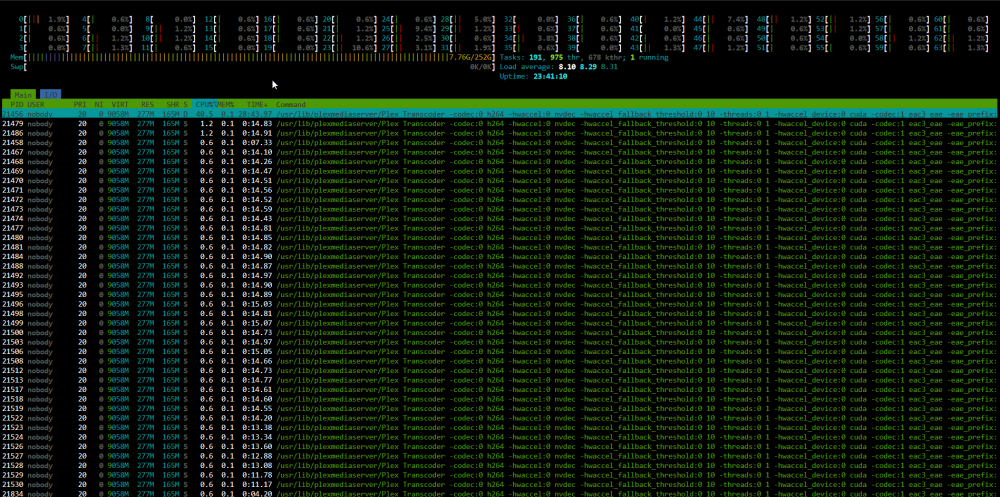Sort by the Command column header

(x=291, y=104)
